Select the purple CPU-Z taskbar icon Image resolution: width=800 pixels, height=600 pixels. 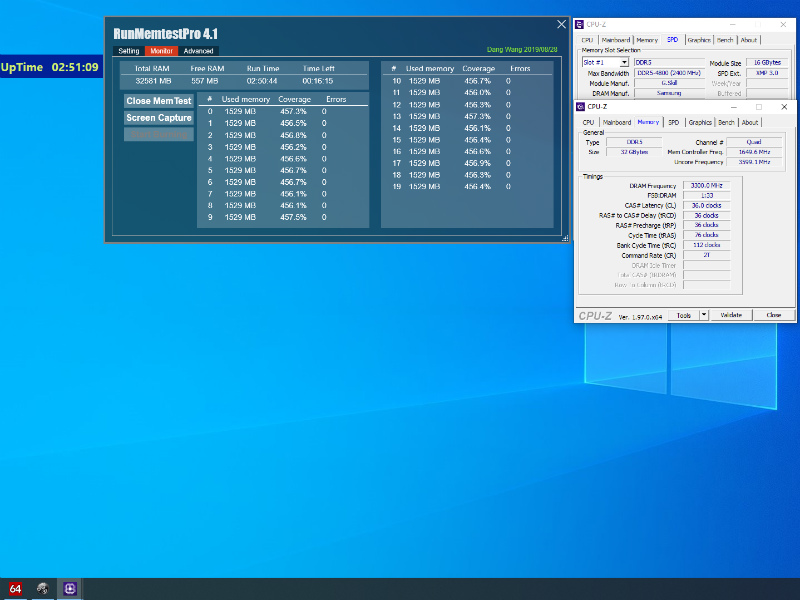[70, 589]
